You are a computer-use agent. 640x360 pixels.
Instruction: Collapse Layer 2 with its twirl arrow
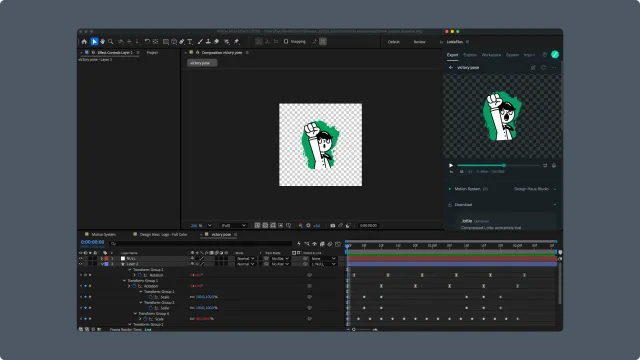tap(102, 264)
